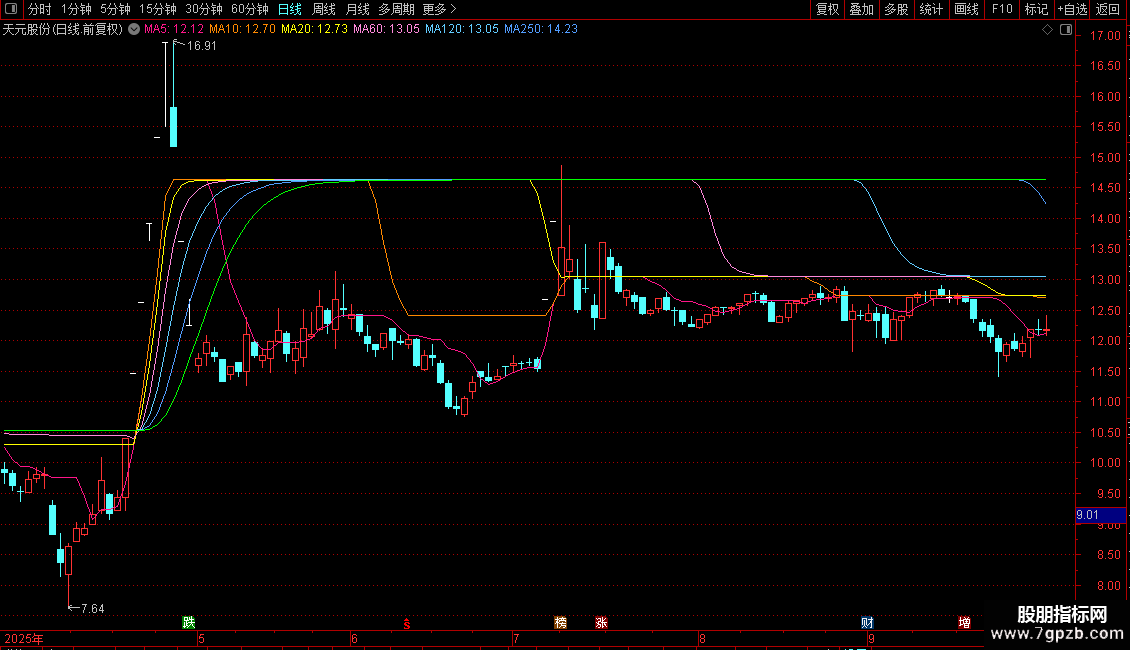This screenshot has width=1130, height=650.
Task: Switch to the 分时 intraday view
Action: (x=40, y=9)
